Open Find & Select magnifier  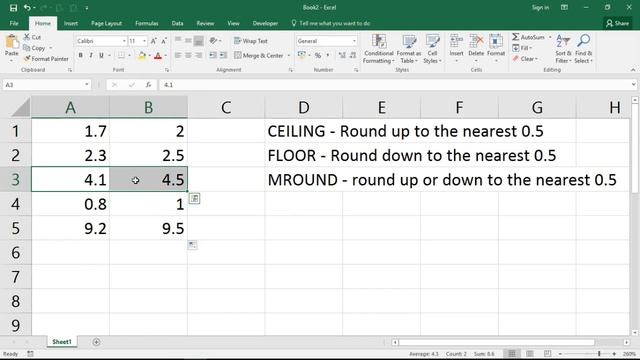(x=583, y=49)
